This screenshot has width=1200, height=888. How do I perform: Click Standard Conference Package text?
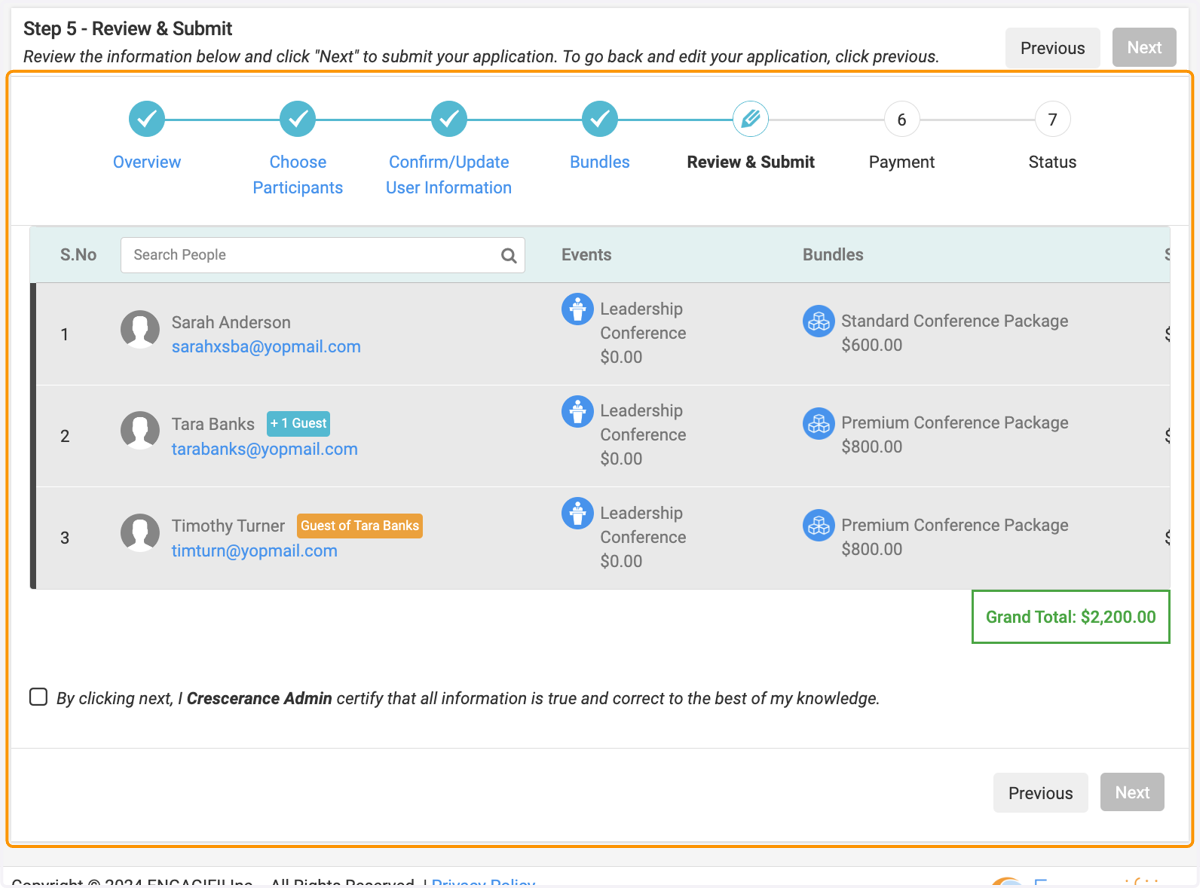(x=954, y=321)
